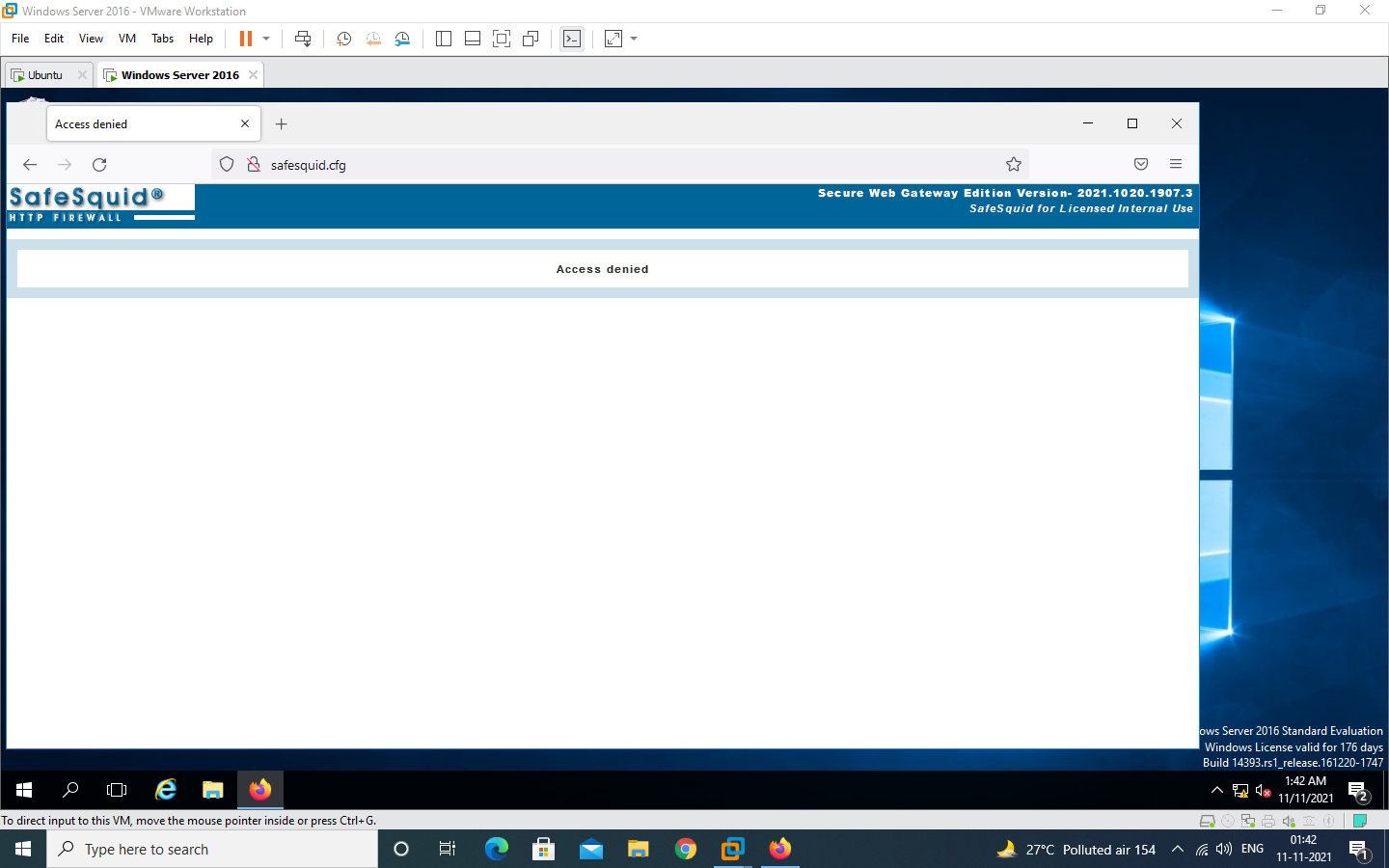
Task: Select the Windows Server 2016 tab
Action: [179, 75]
